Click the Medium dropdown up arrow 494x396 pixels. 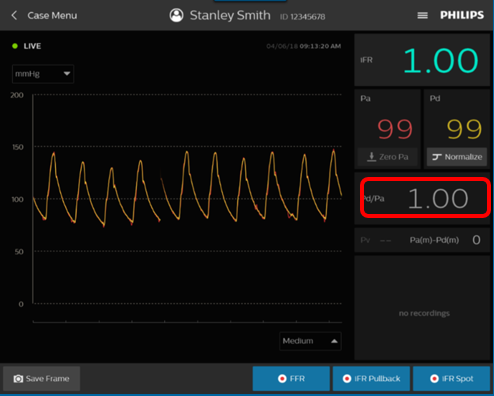click(334, 341)
